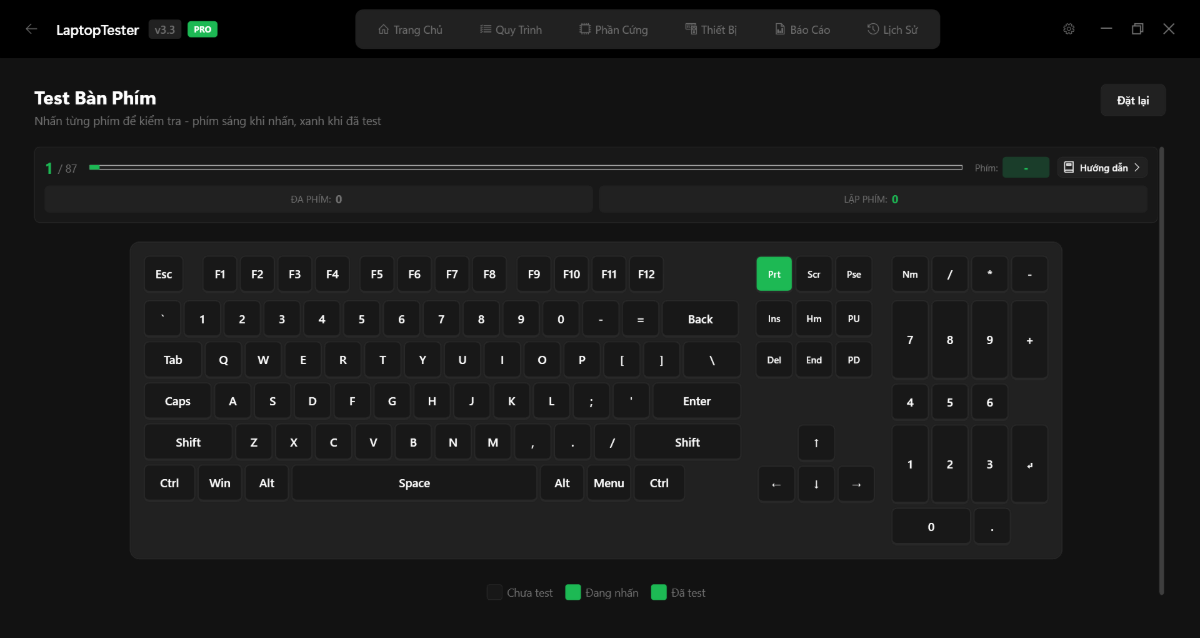Click the highlighted Prt key
Viewport: 1200px width, 638px height.
[x=774, y=273]
